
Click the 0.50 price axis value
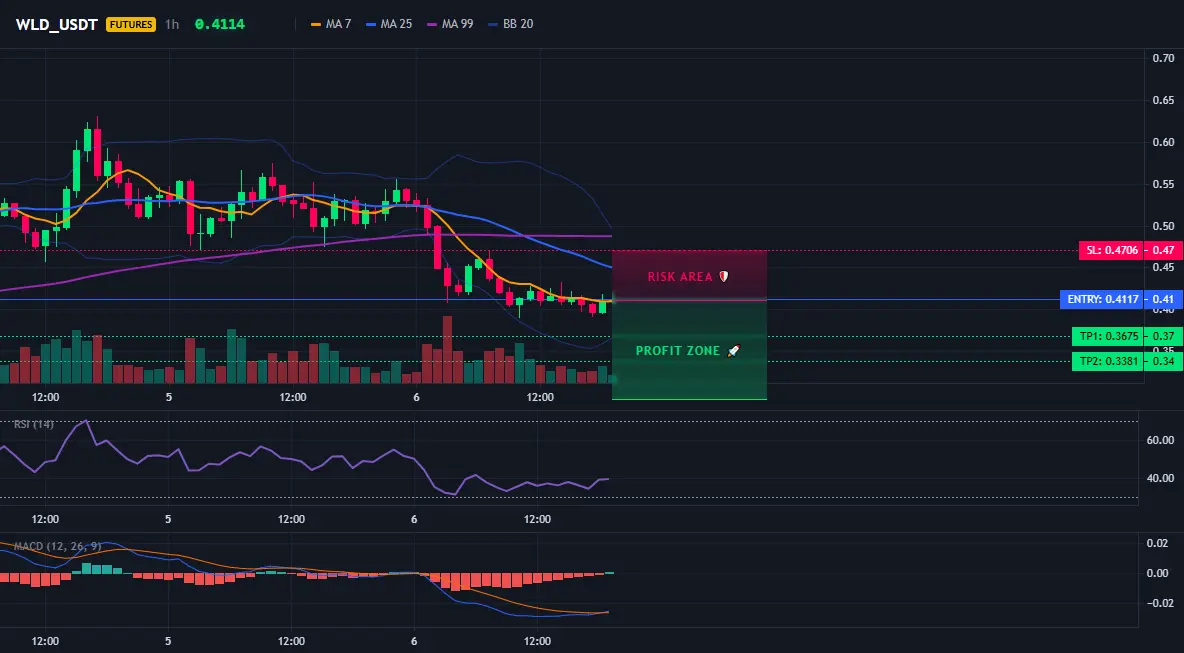(1163, 226)
